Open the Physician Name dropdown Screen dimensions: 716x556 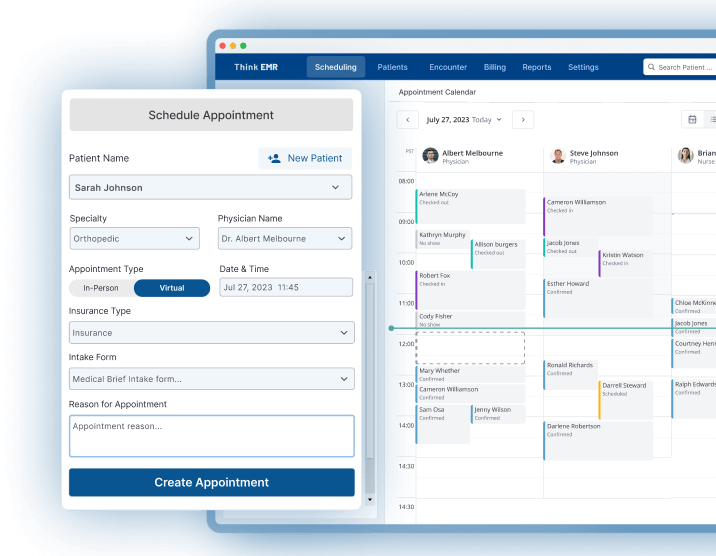coord(285,238)
